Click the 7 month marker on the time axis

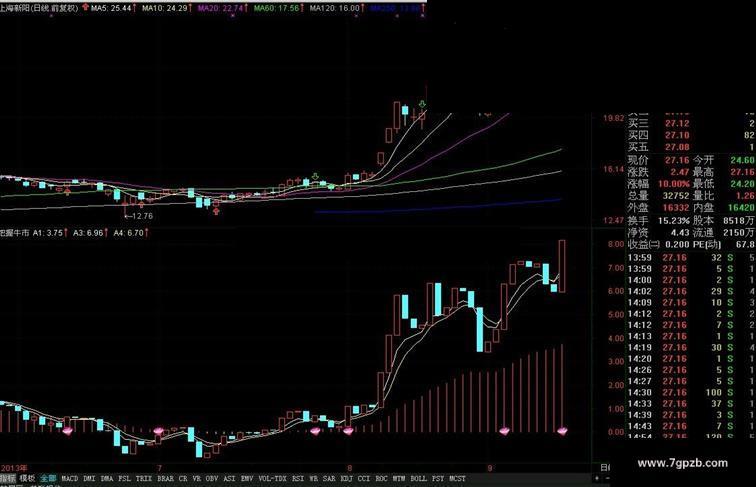tap(160, 468)
